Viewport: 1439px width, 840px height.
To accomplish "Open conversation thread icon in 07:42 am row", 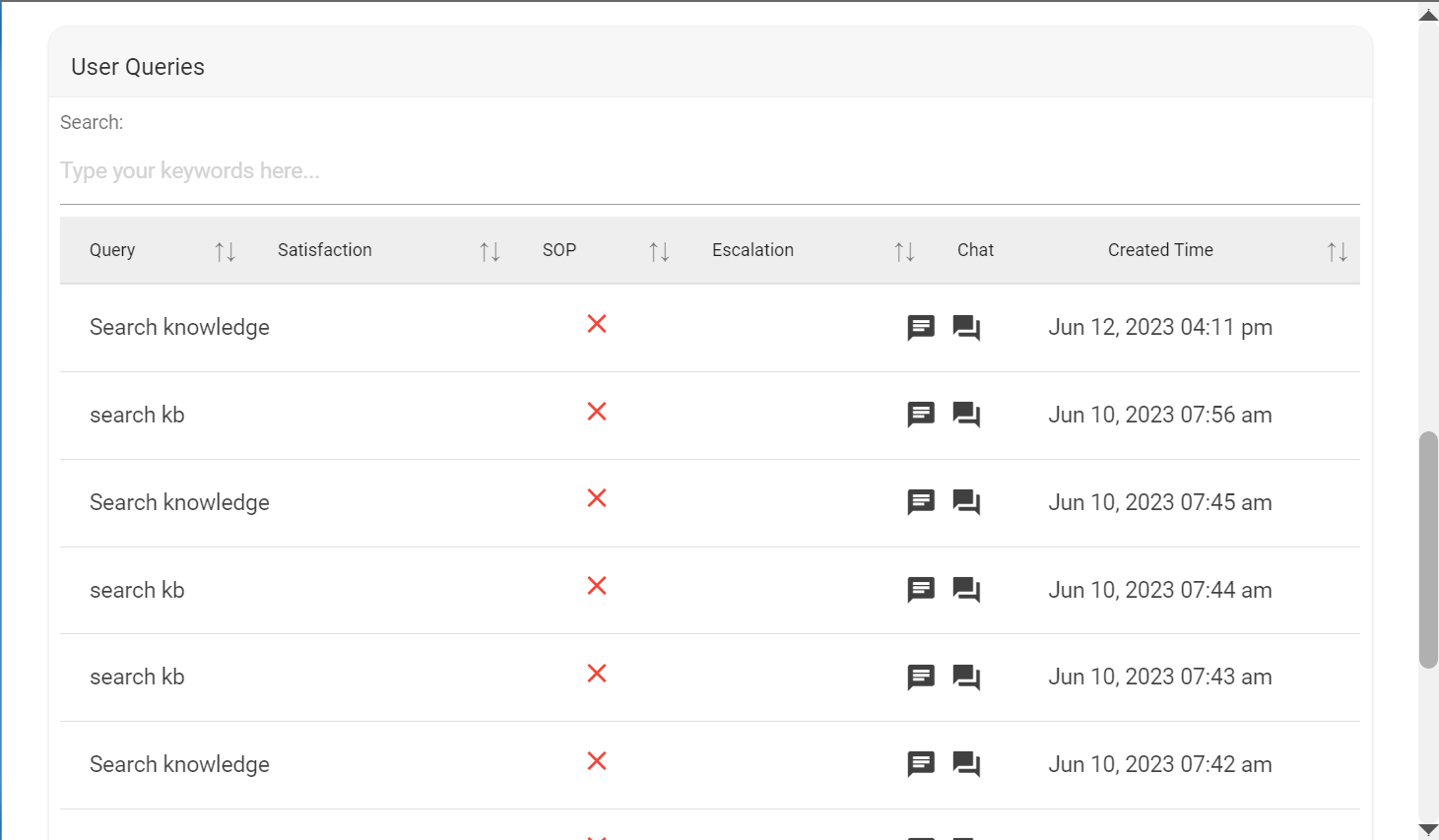I will (966, 764).
